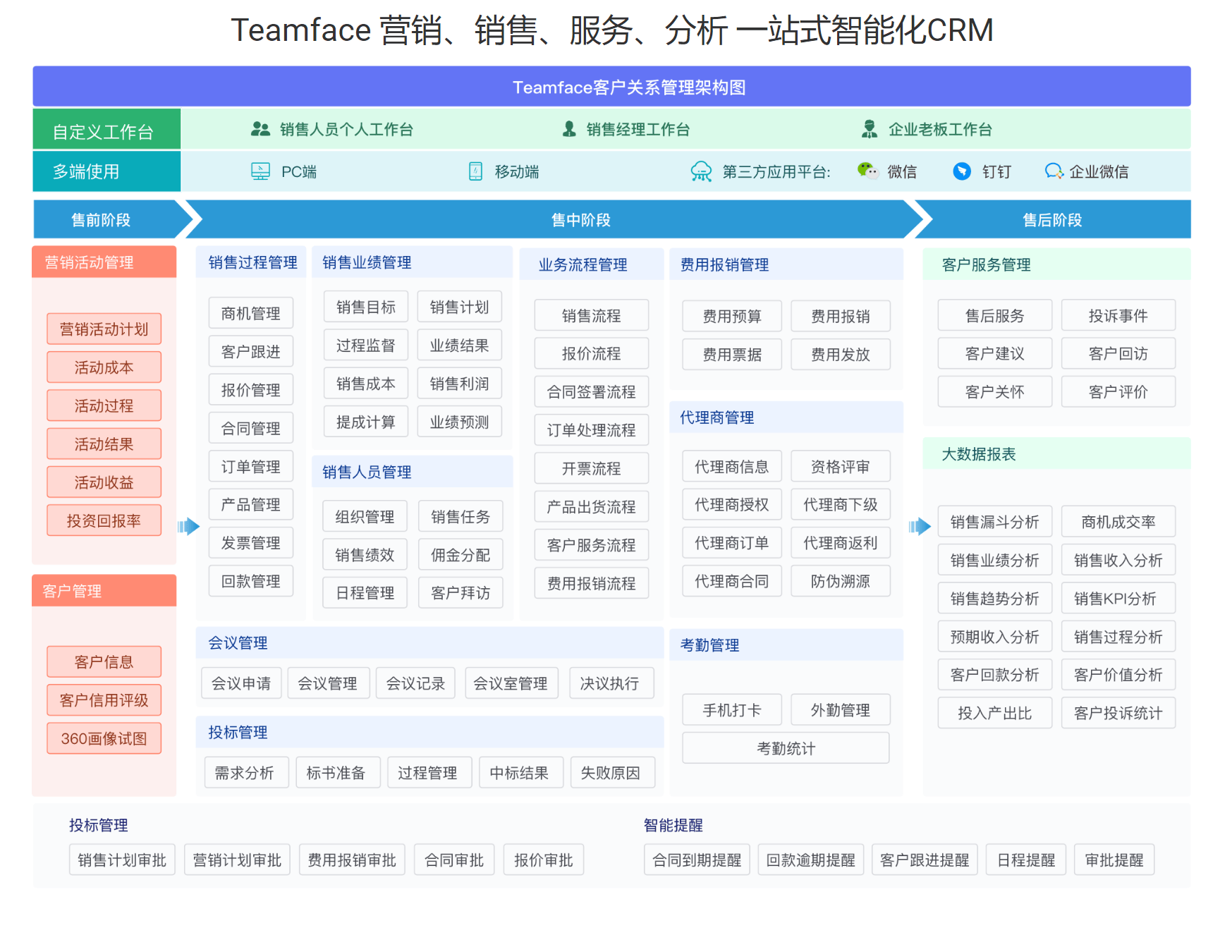
Task: Click 客户评价 box
Action: tap(1118, 391)
